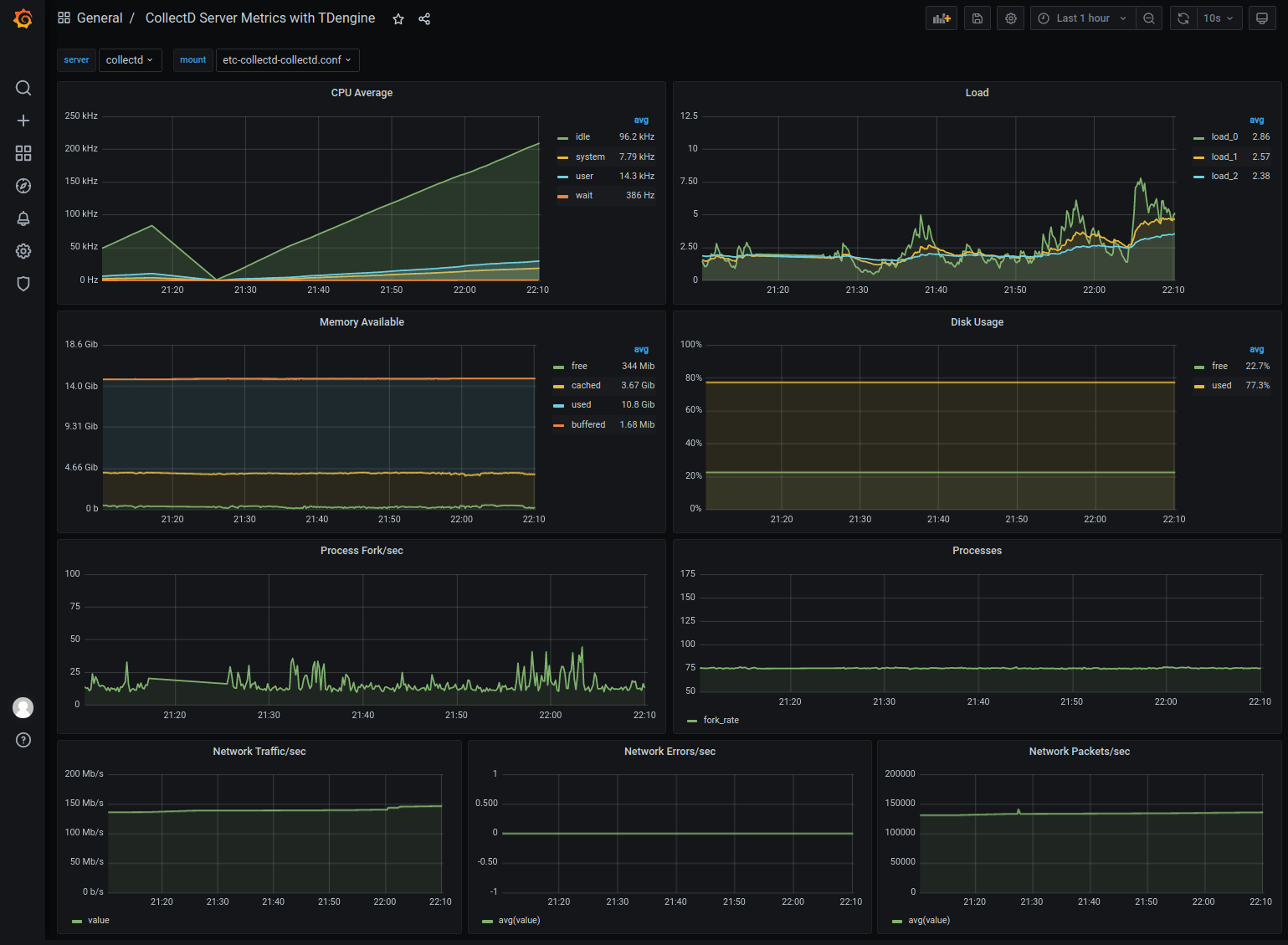Image resolution: width=1288 pixels, height=945 pixels.
Task: Toggle the load_1 series in Load panel
Action: [1223, 157]
